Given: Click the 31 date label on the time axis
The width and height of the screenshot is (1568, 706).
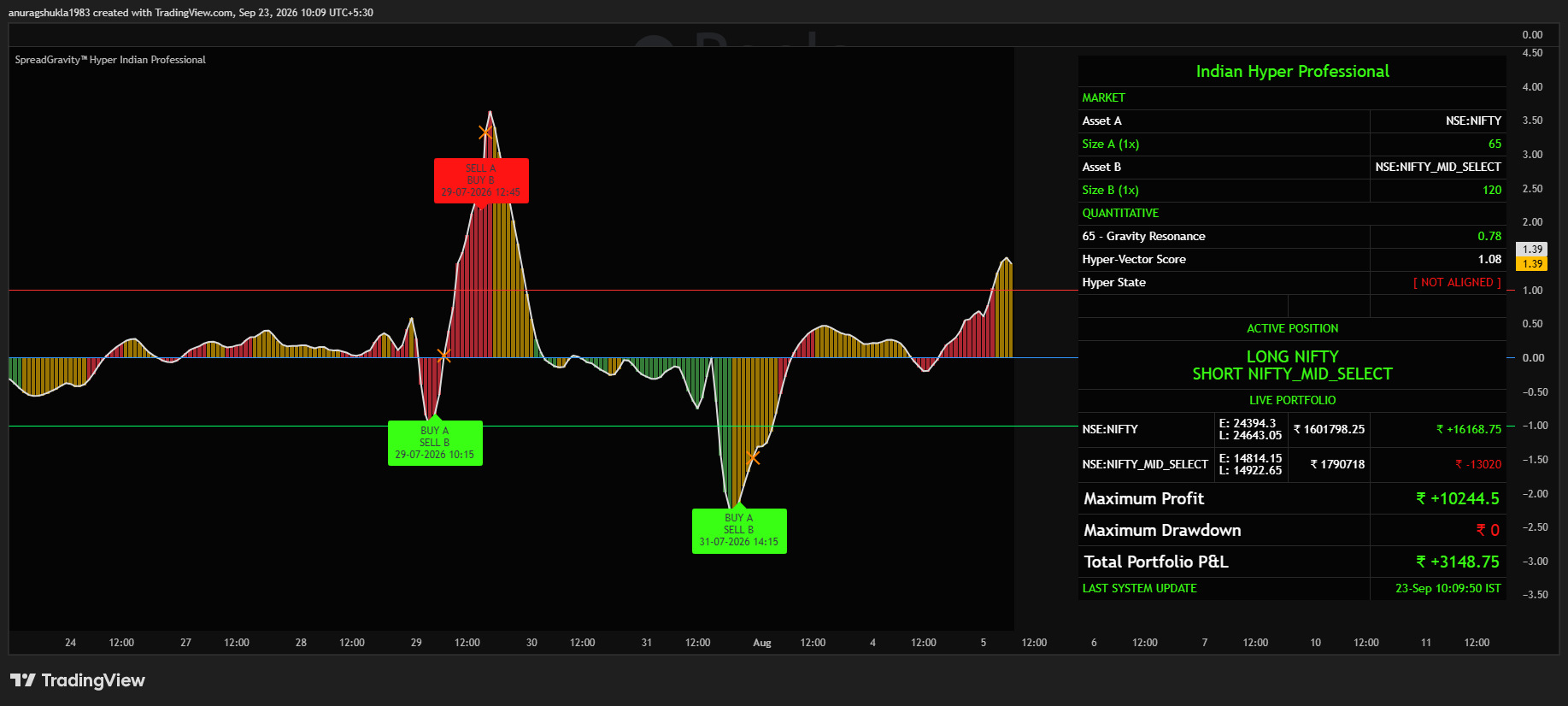Looking at the screenshot, I should tap(647, 643).
